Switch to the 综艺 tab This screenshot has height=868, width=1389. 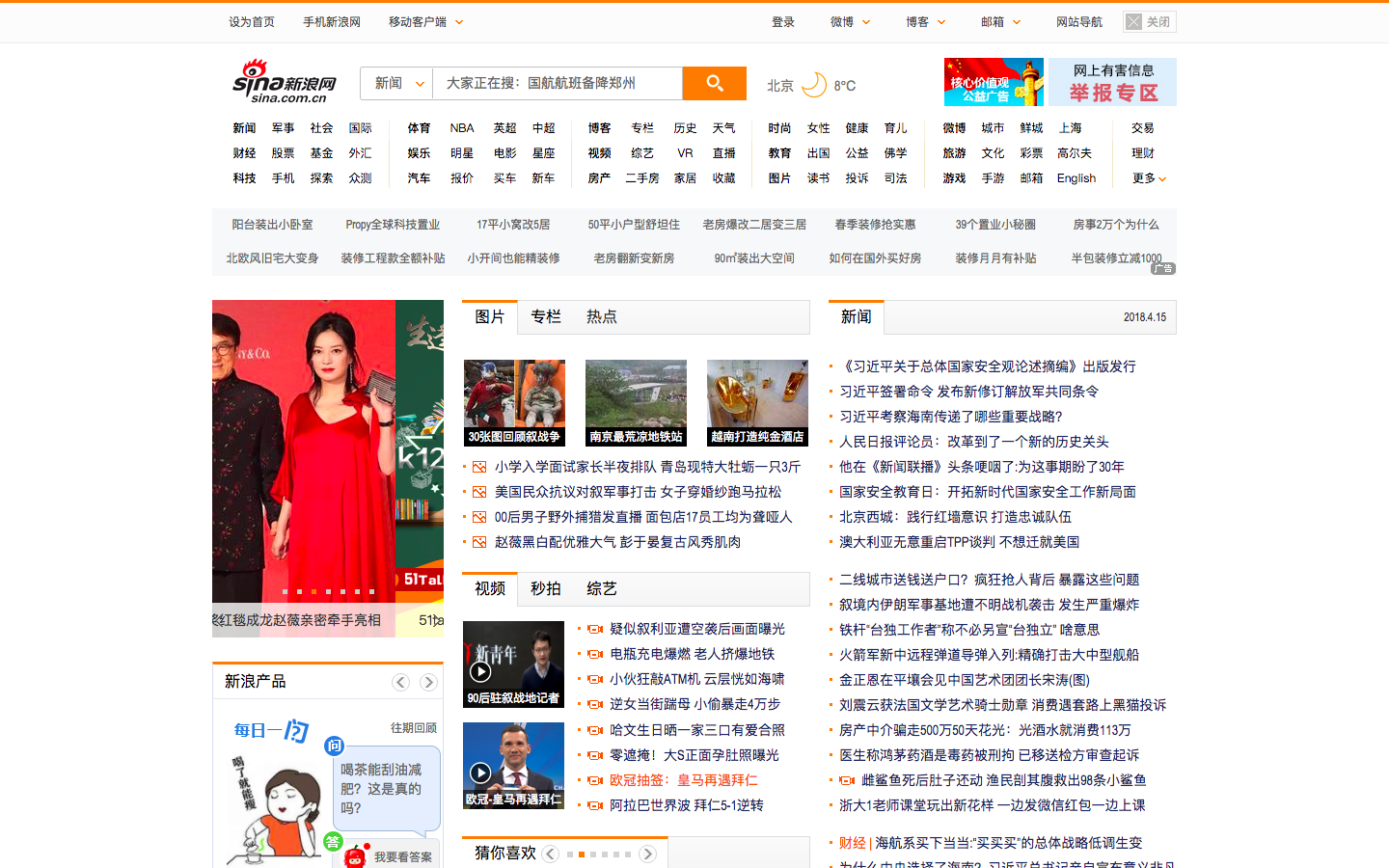point(602,588)
